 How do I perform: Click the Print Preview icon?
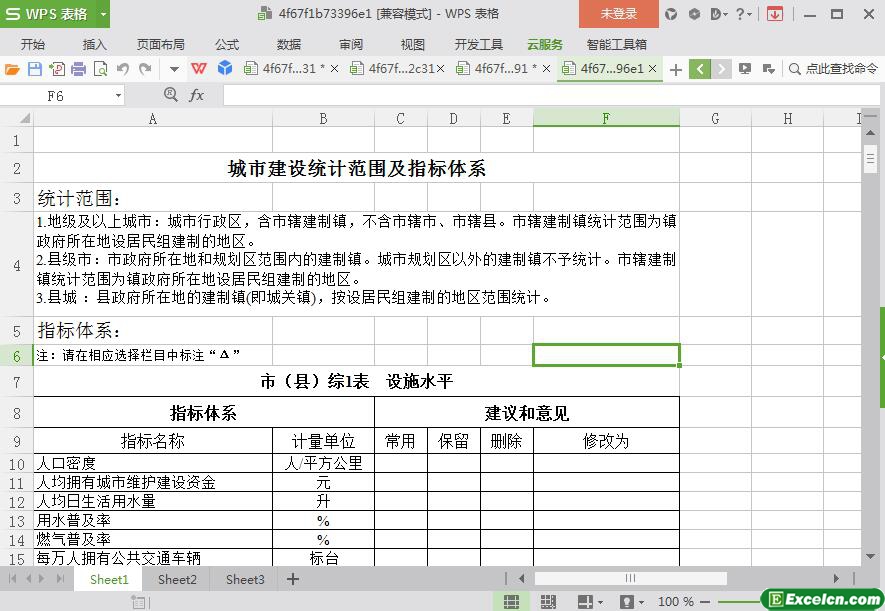pyautogui.click(x=101, y=69)
